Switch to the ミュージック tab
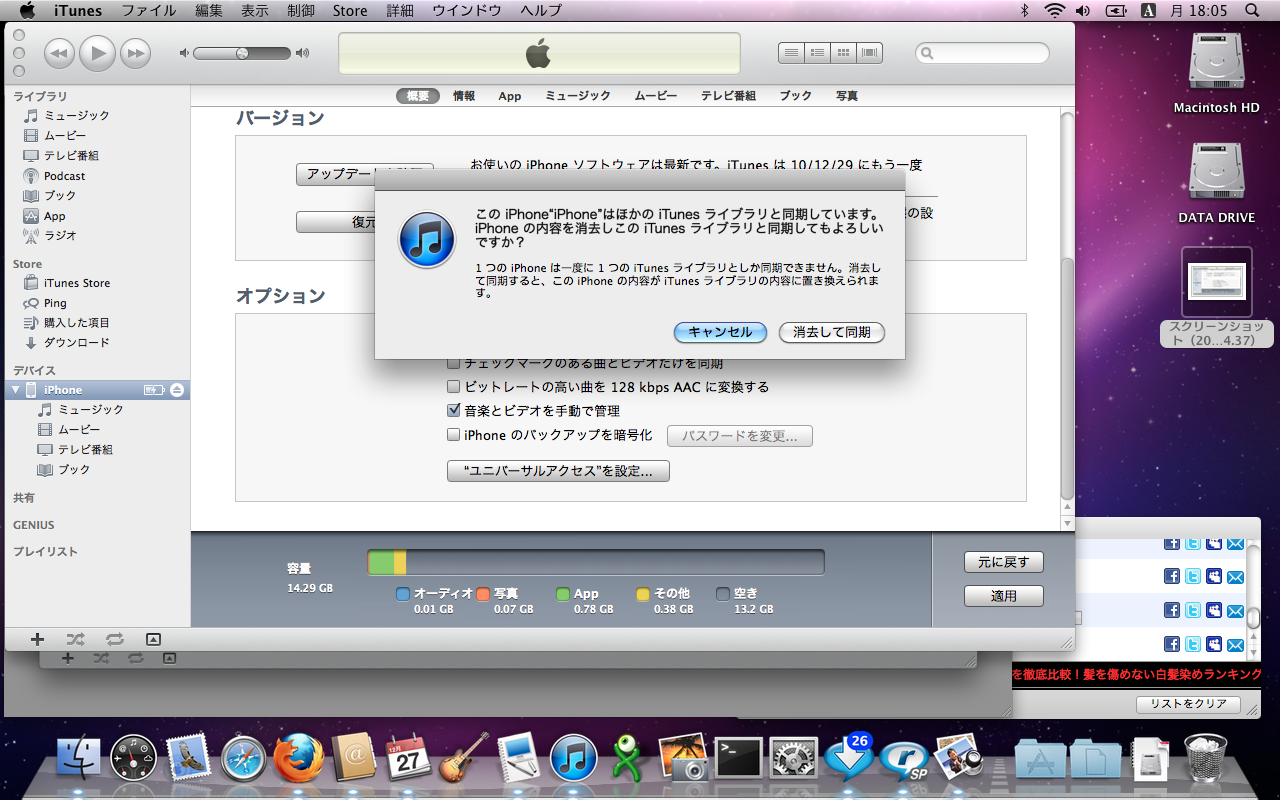The image size is (1280, 800). pos(578,96)
